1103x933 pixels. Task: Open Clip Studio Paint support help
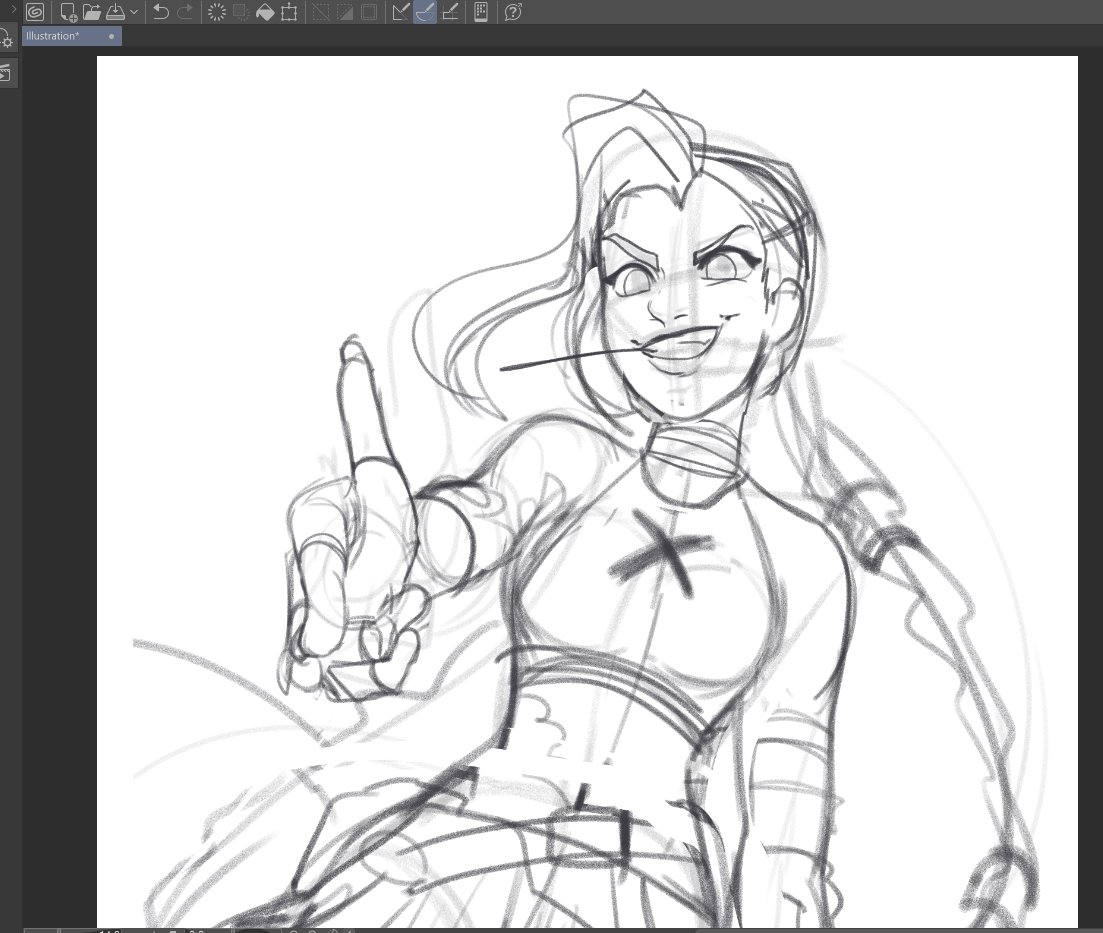(514, 12)
